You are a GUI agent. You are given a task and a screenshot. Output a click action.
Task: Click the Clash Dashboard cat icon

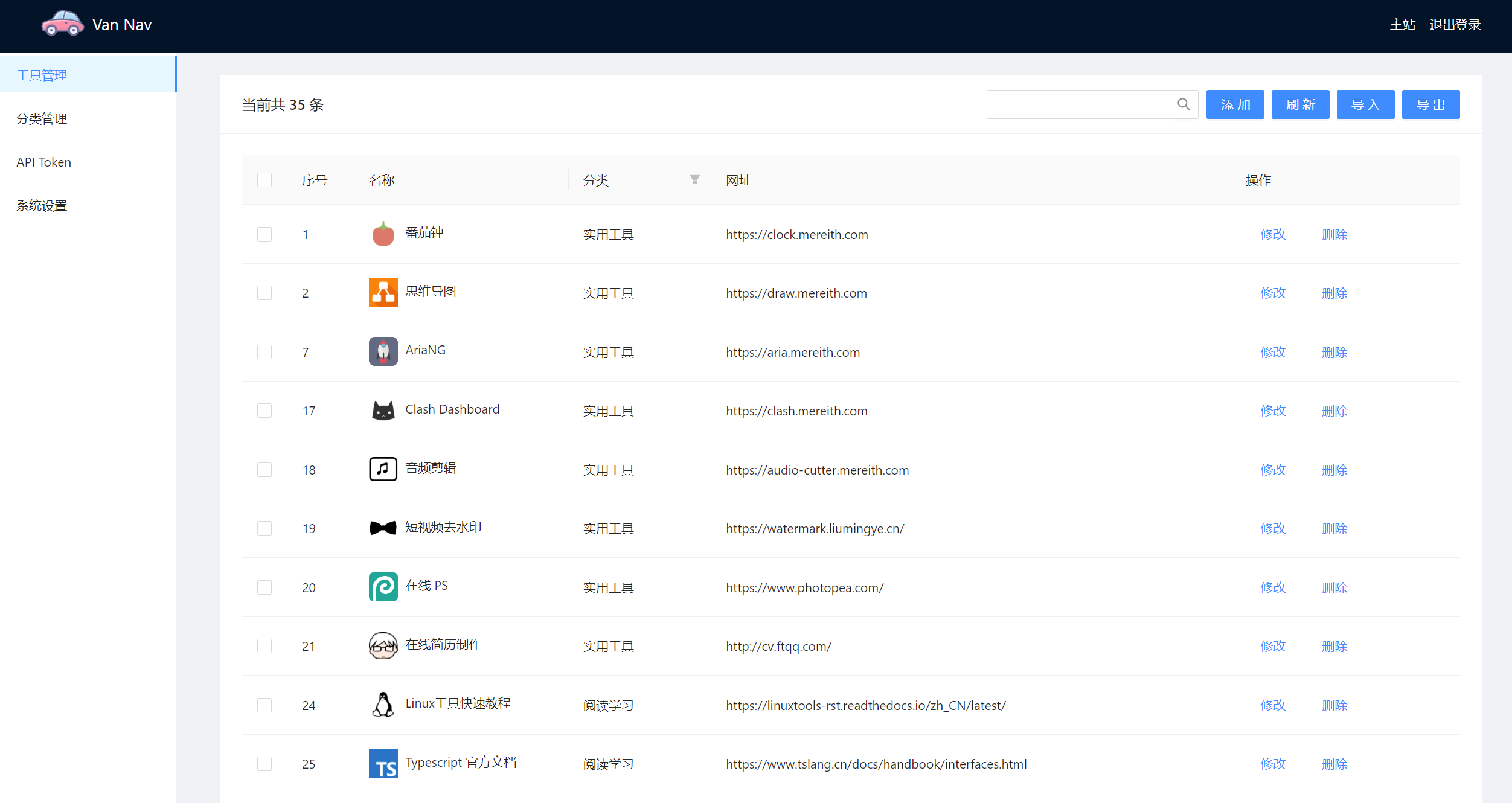click(x=383, y=411)
